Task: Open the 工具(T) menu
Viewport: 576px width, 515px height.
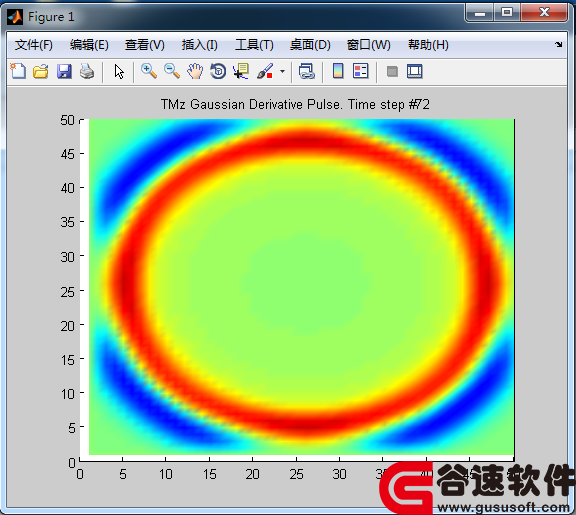Action: (254, 45)
